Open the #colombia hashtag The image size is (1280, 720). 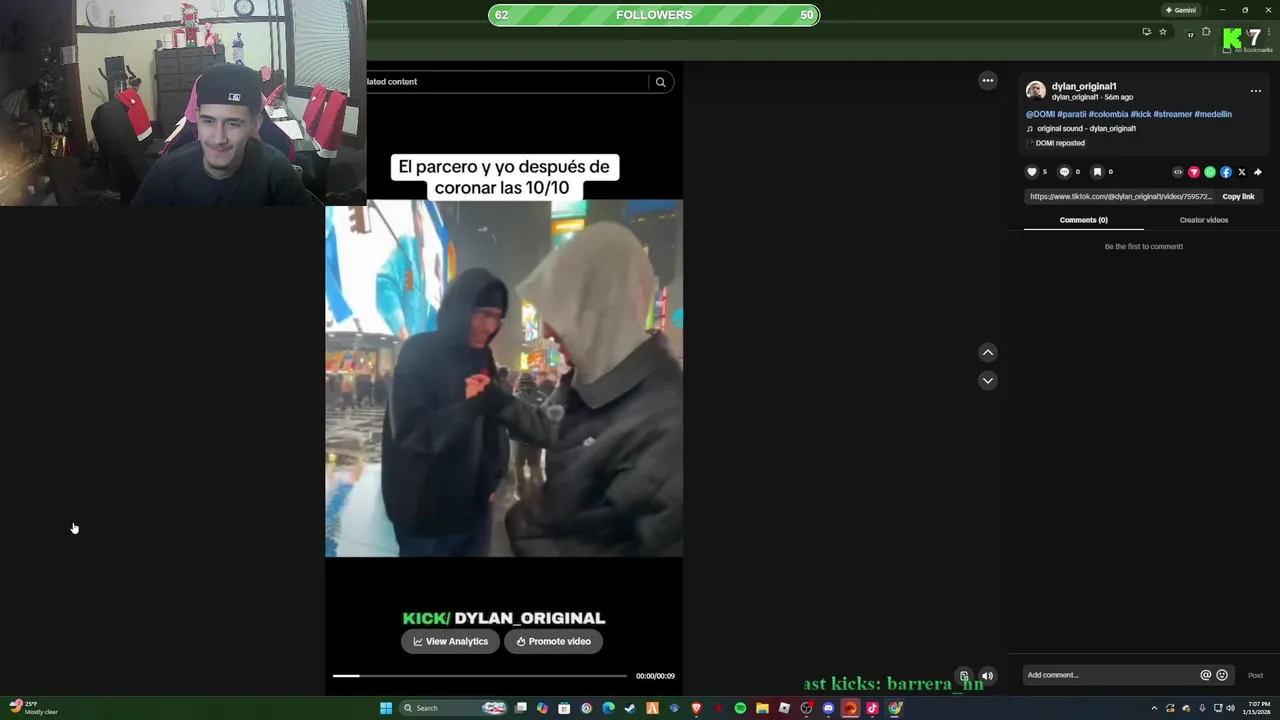click(x=1108, y=114)
